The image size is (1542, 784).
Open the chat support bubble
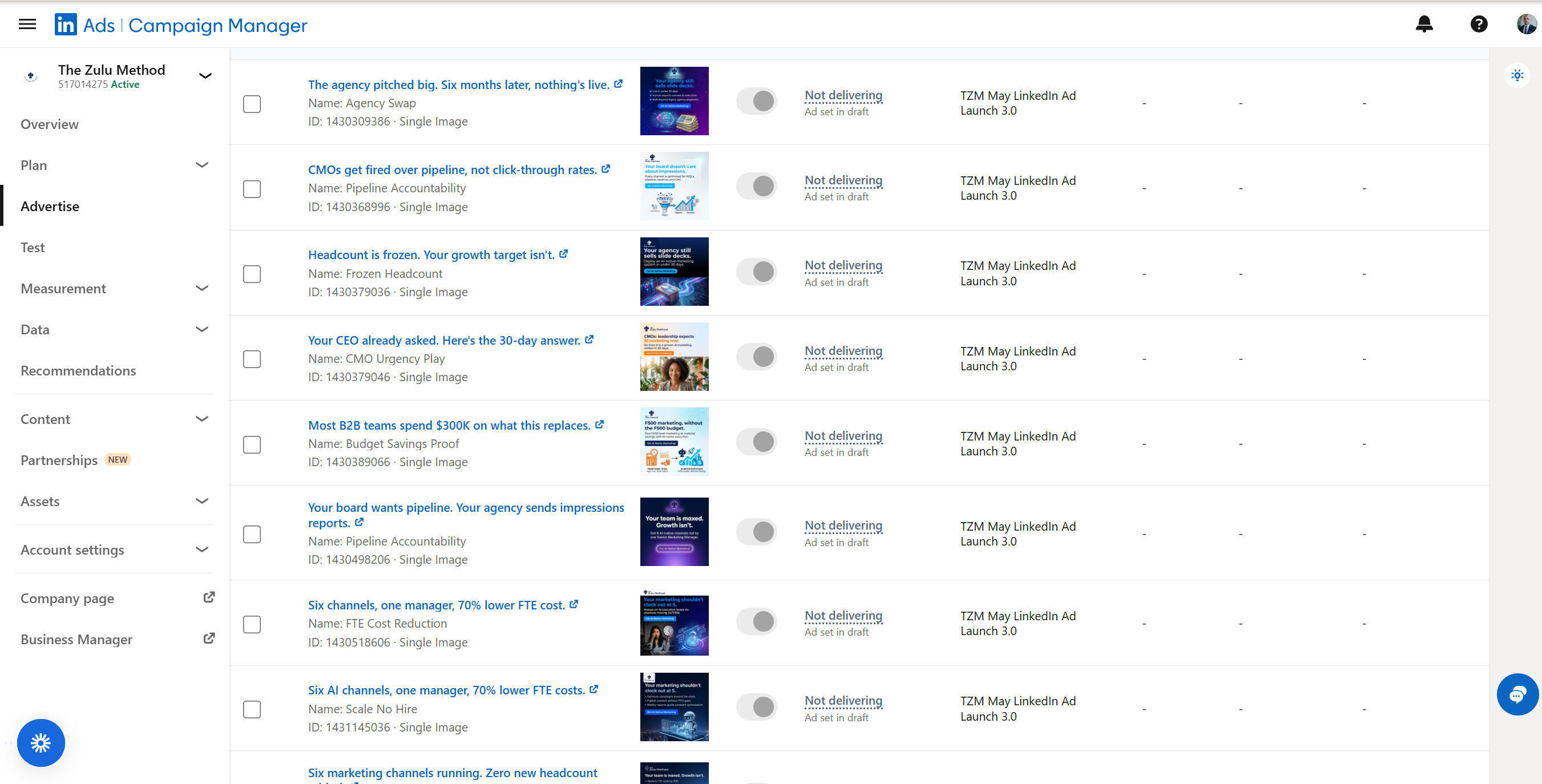1517,694
